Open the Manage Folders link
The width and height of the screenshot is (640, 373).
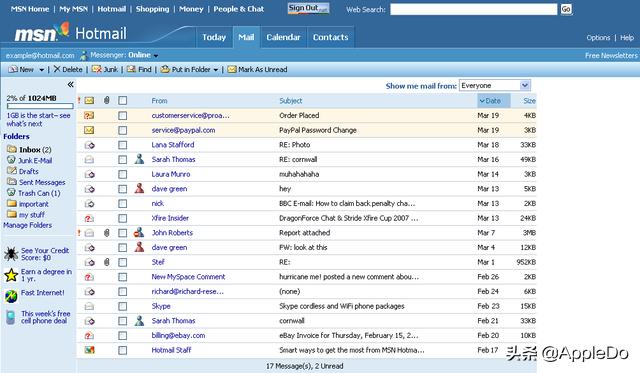point(27,225)
